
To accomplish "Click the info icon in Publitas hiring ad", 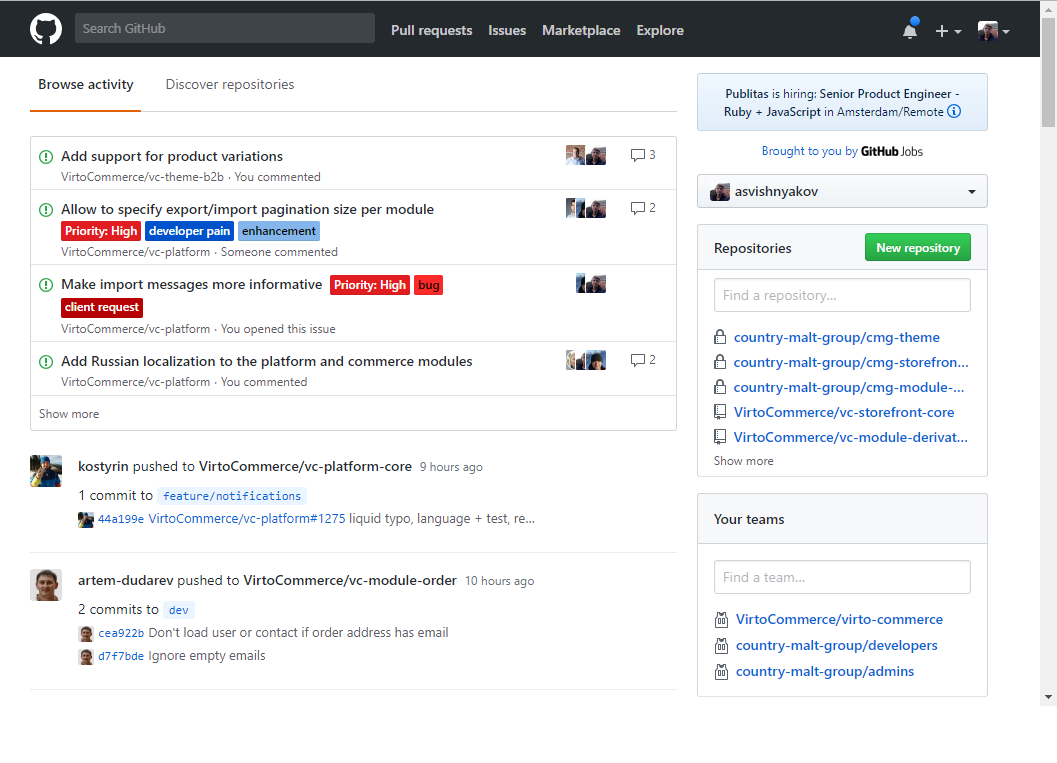I will point(954,112).
